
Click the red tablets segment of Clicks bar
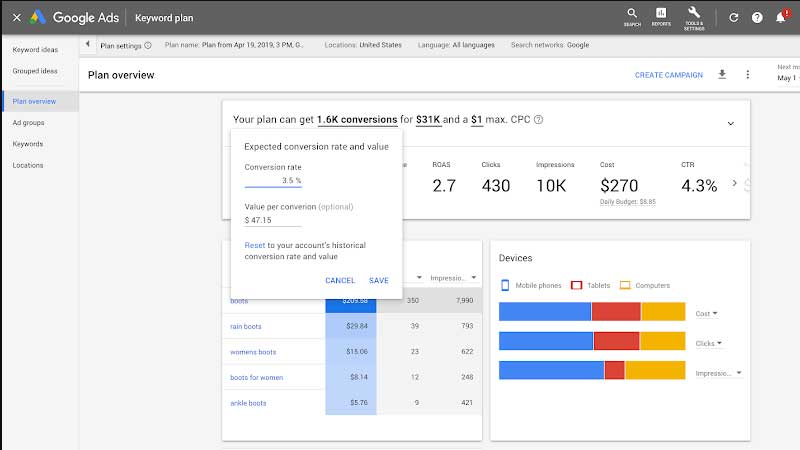616,341
